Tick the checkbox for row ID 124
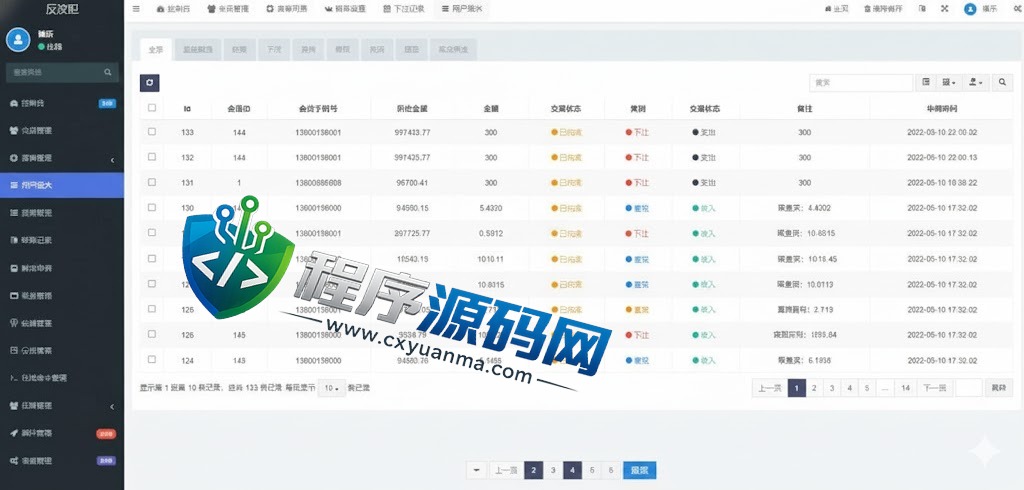 pyautogui.click(x=152, y=359)
